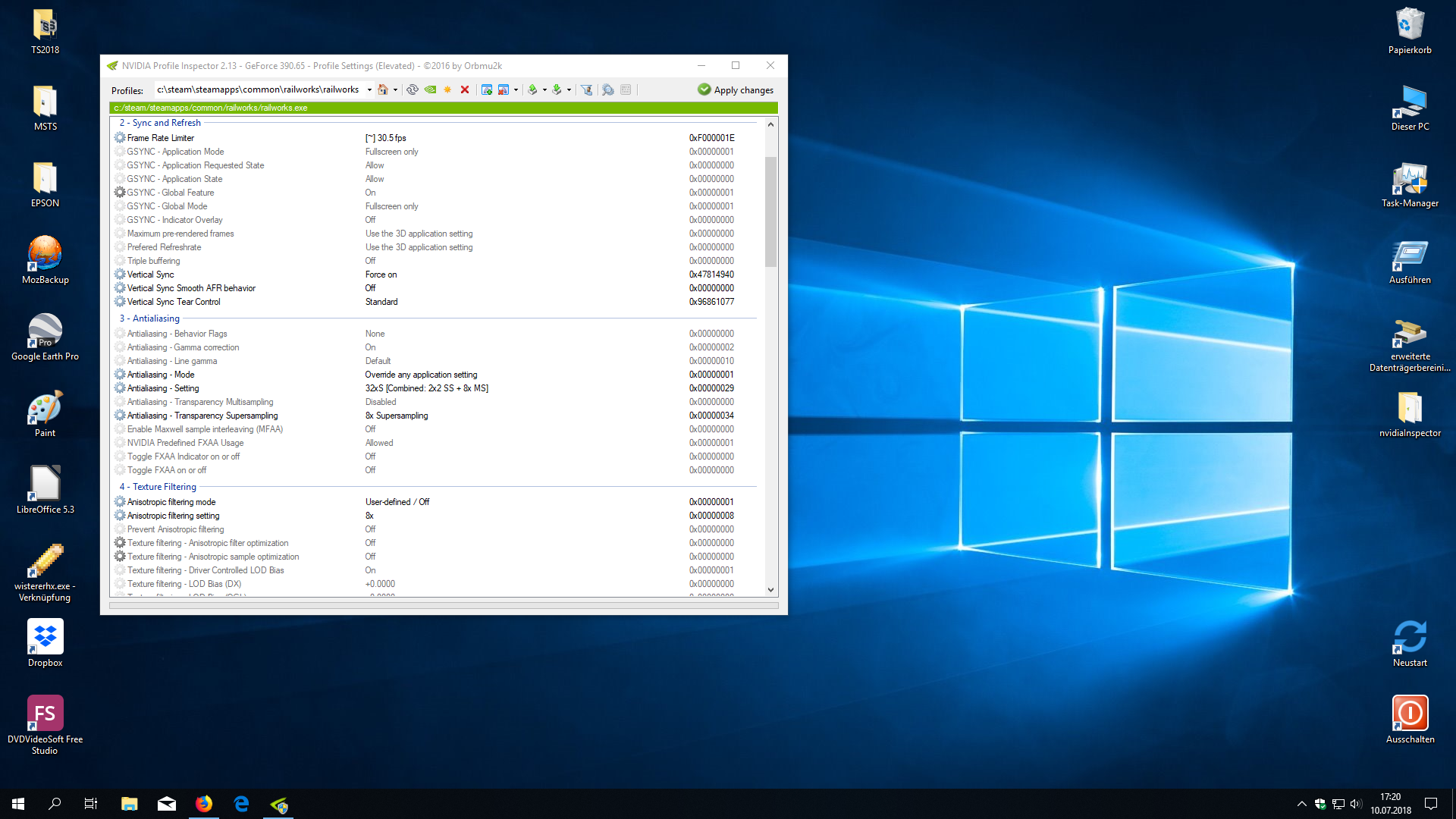Click the orange star create-profile icon

447,89
